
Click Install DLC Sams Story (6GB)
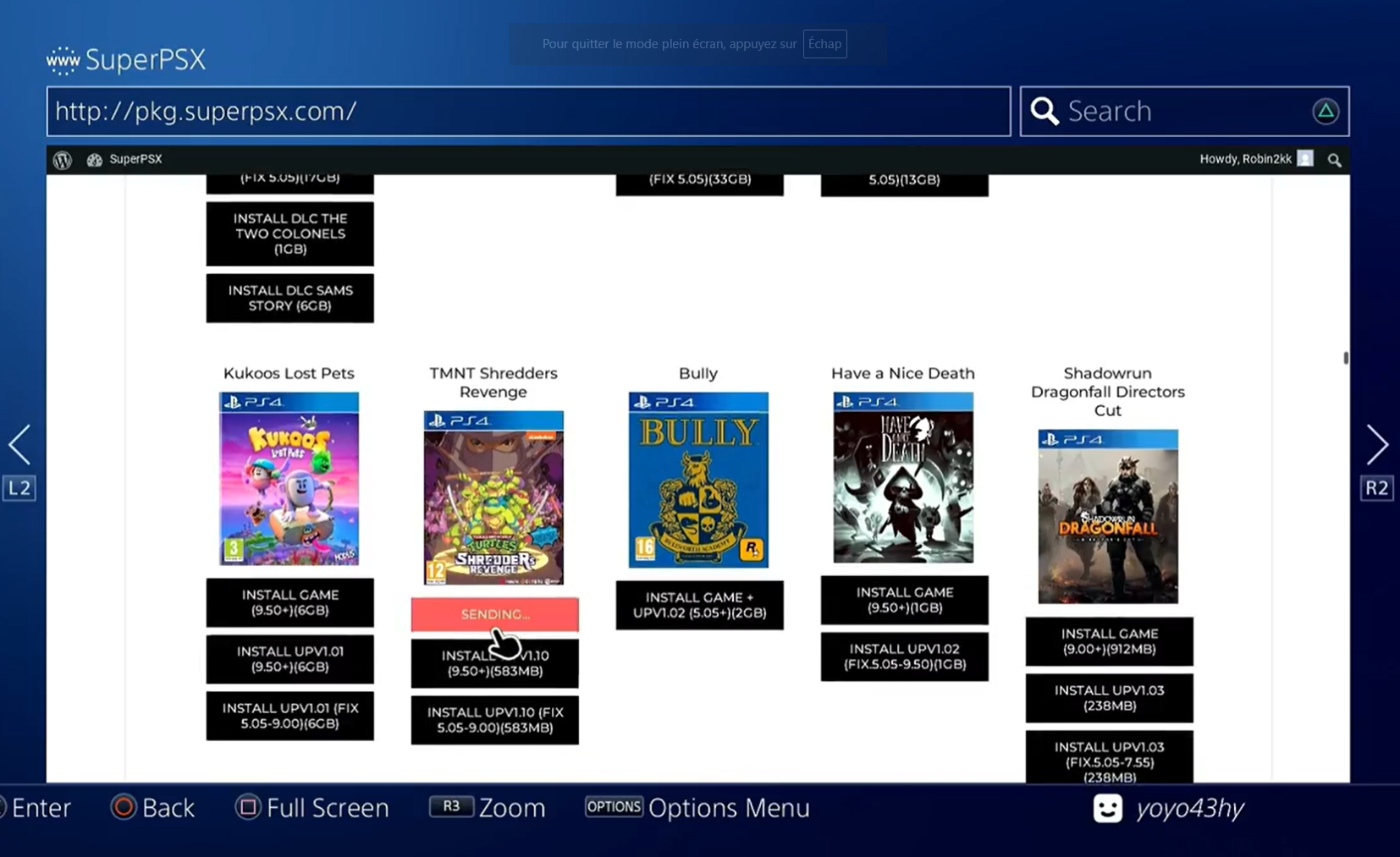[290, 298]
